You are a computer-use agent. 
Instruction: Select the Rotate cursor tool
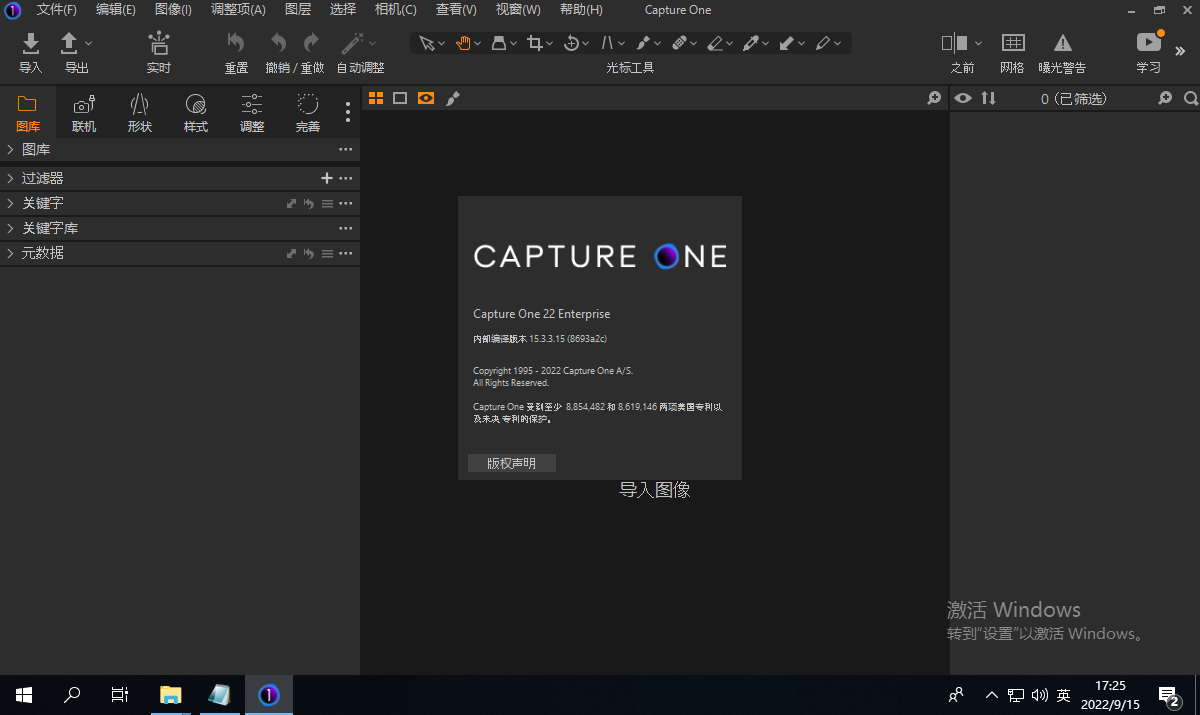pyautogui.click(x=572, y=43)
